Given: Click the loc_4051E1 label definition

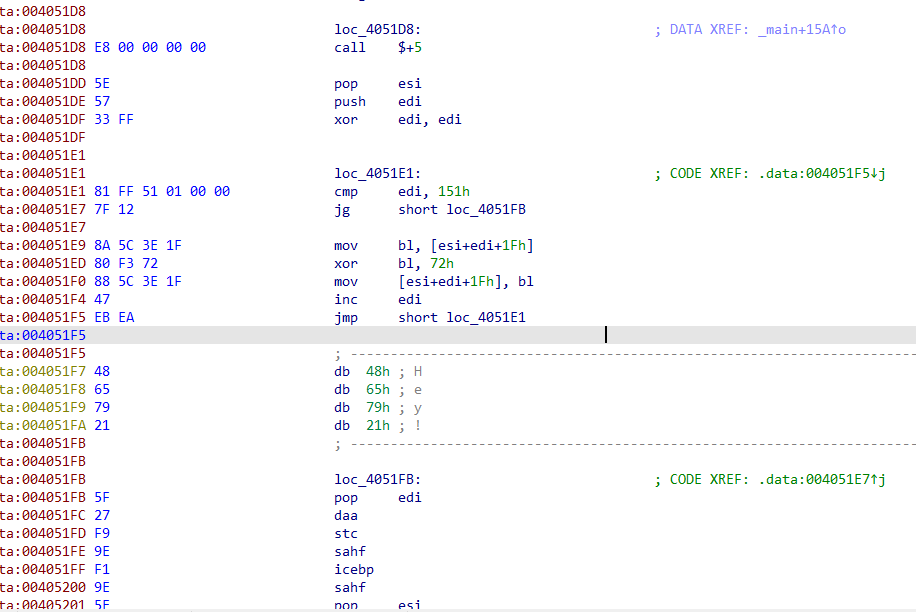Looking at the screenshot, I should click(x=377, y=174).
